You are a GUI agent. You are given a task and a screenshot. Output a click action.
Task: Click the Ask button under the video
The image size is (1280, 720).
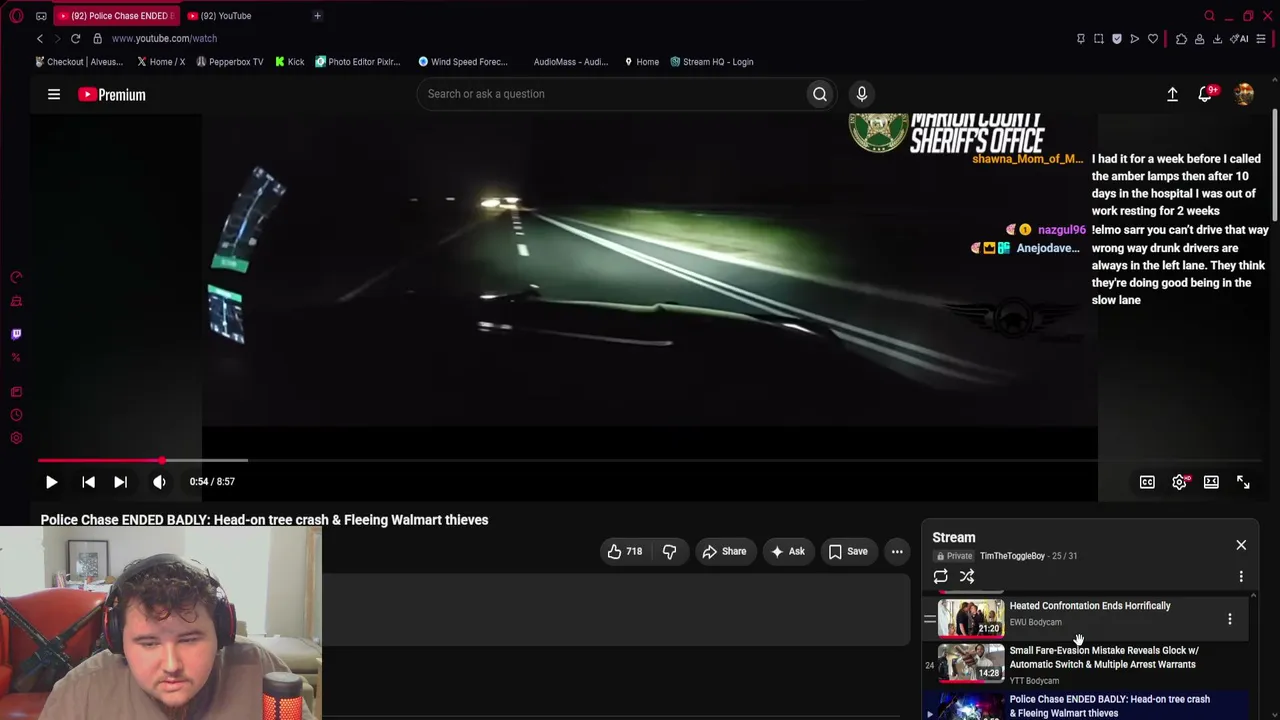pyautogui.click(x=787, y=551)
